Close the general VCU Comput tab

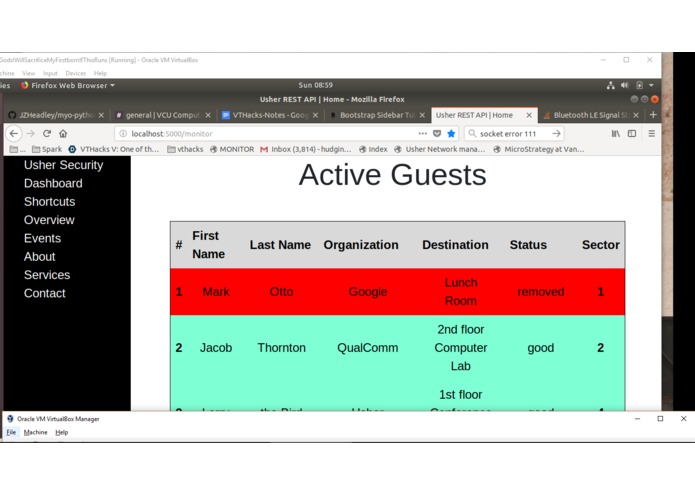pos(208,115)
